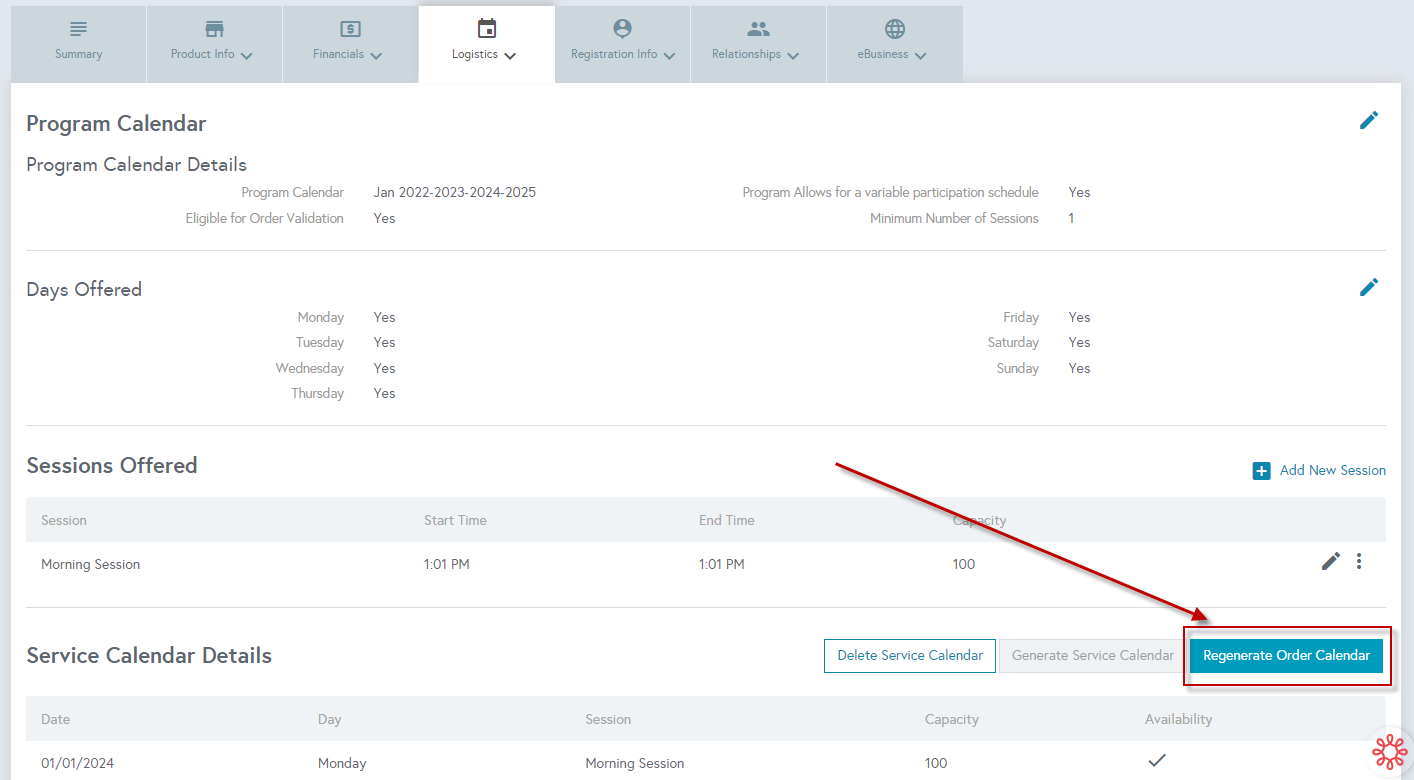This screenshot has width=1414, height=780.
Task: Expand the Product Info dropdown arrow
Action: tap(247, 56)
